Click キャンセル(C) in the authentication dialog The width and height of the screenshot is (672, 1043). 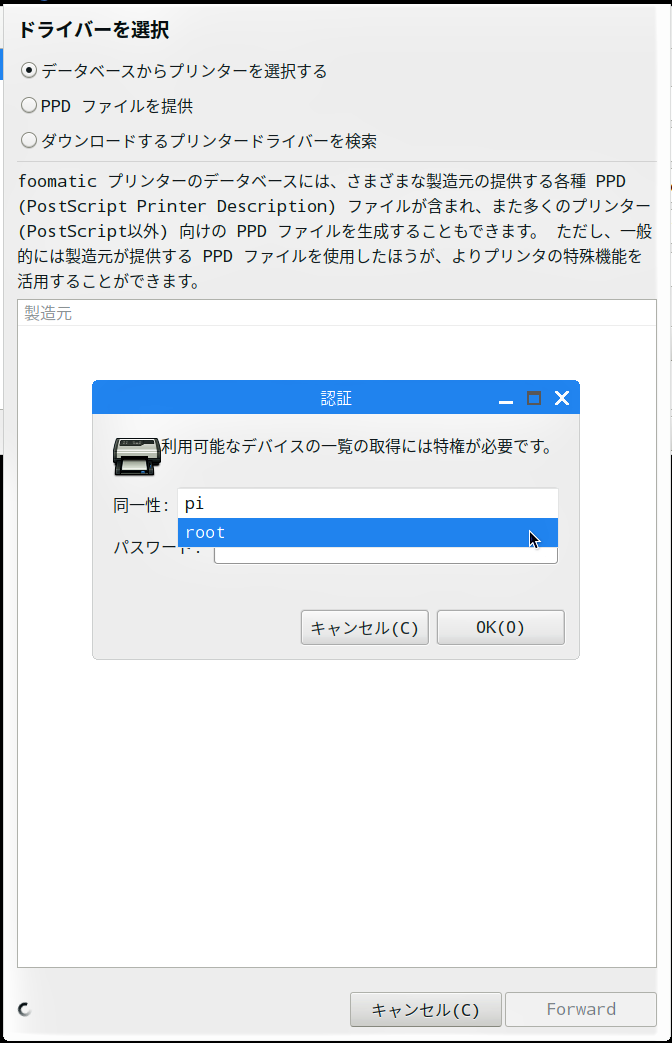click(x=365, y=627)
